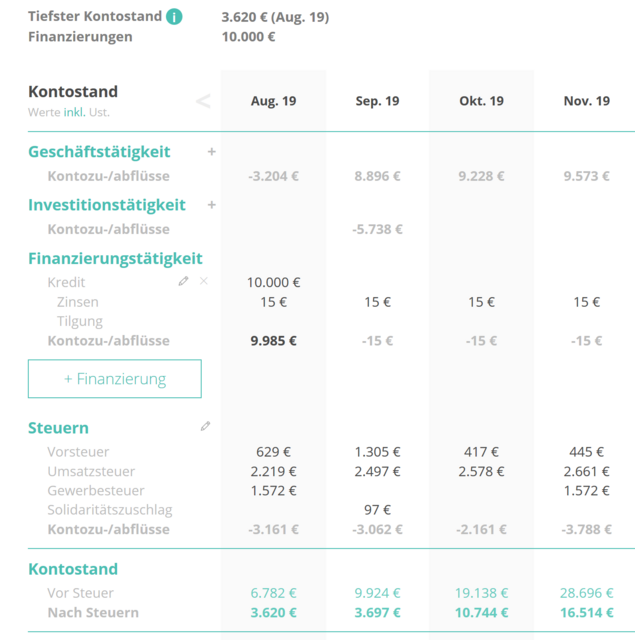635x640 pixels.
Task: Select the Aug. 19 column header
Action: click(273, 101)
